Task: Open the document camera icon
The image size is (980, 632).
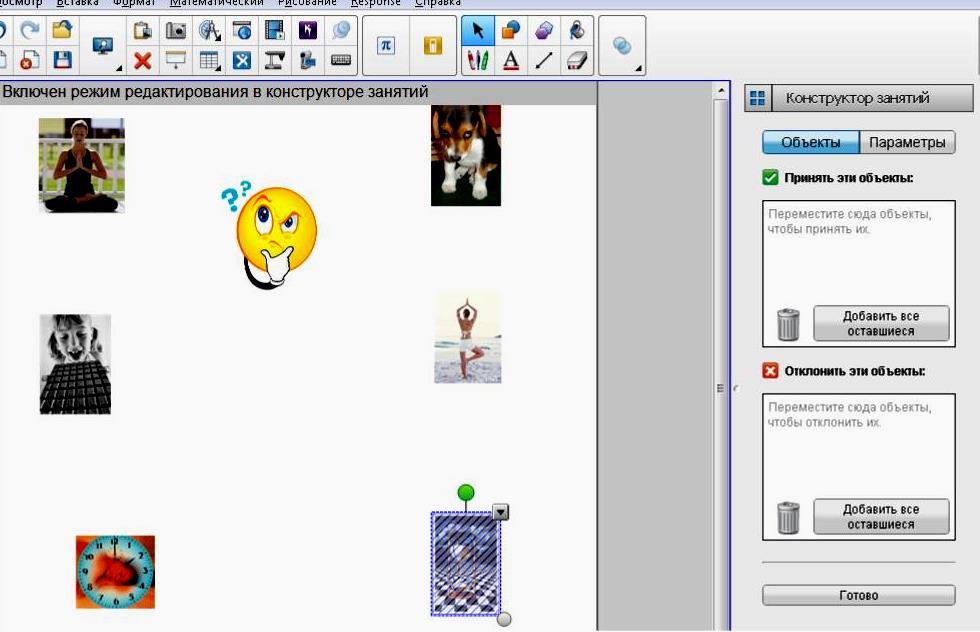Action: (x=274, y=61)
